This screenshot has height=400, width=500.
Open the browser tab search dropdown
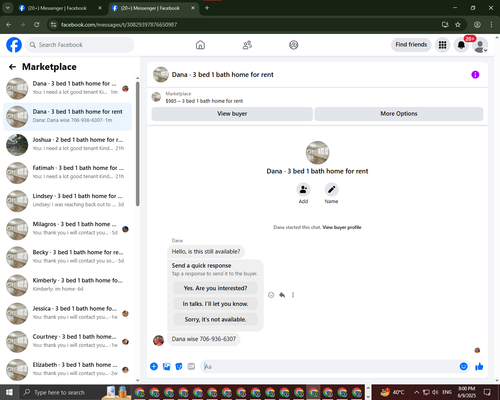tap(7, 8)
